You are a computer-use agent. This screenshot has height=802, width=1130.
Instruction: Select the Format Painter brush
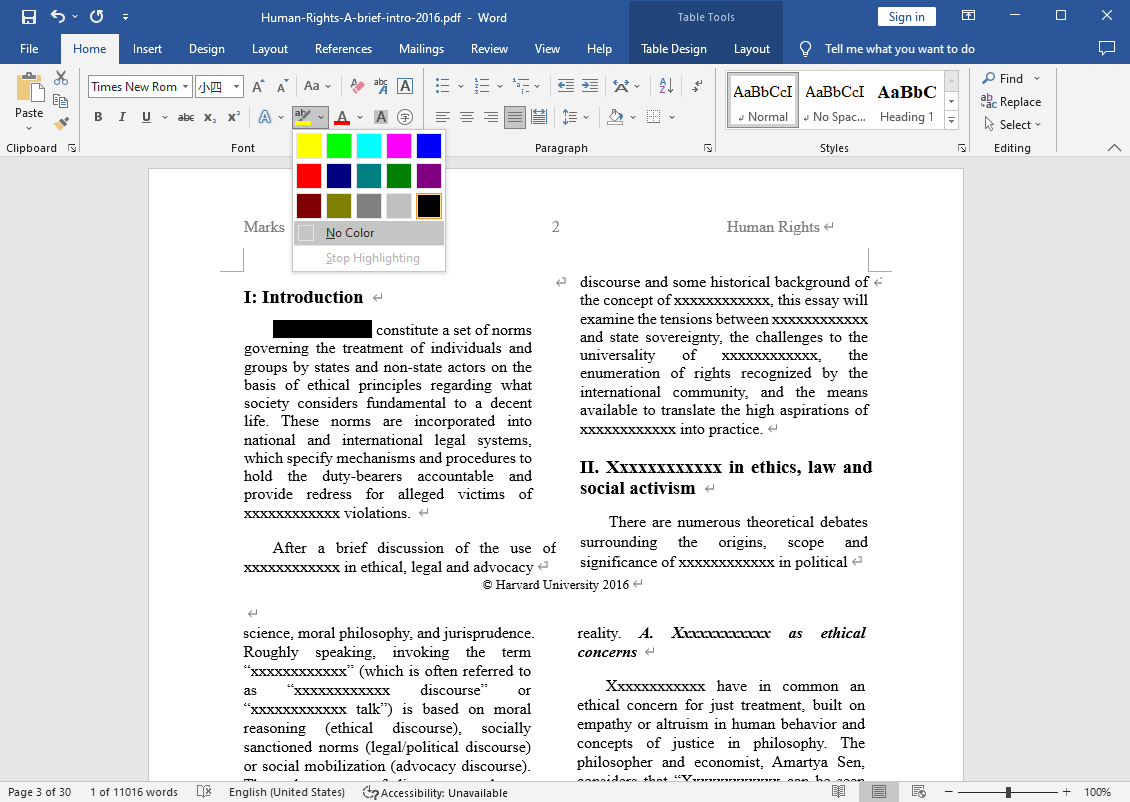pyautogui.click(x=61, y=124)
